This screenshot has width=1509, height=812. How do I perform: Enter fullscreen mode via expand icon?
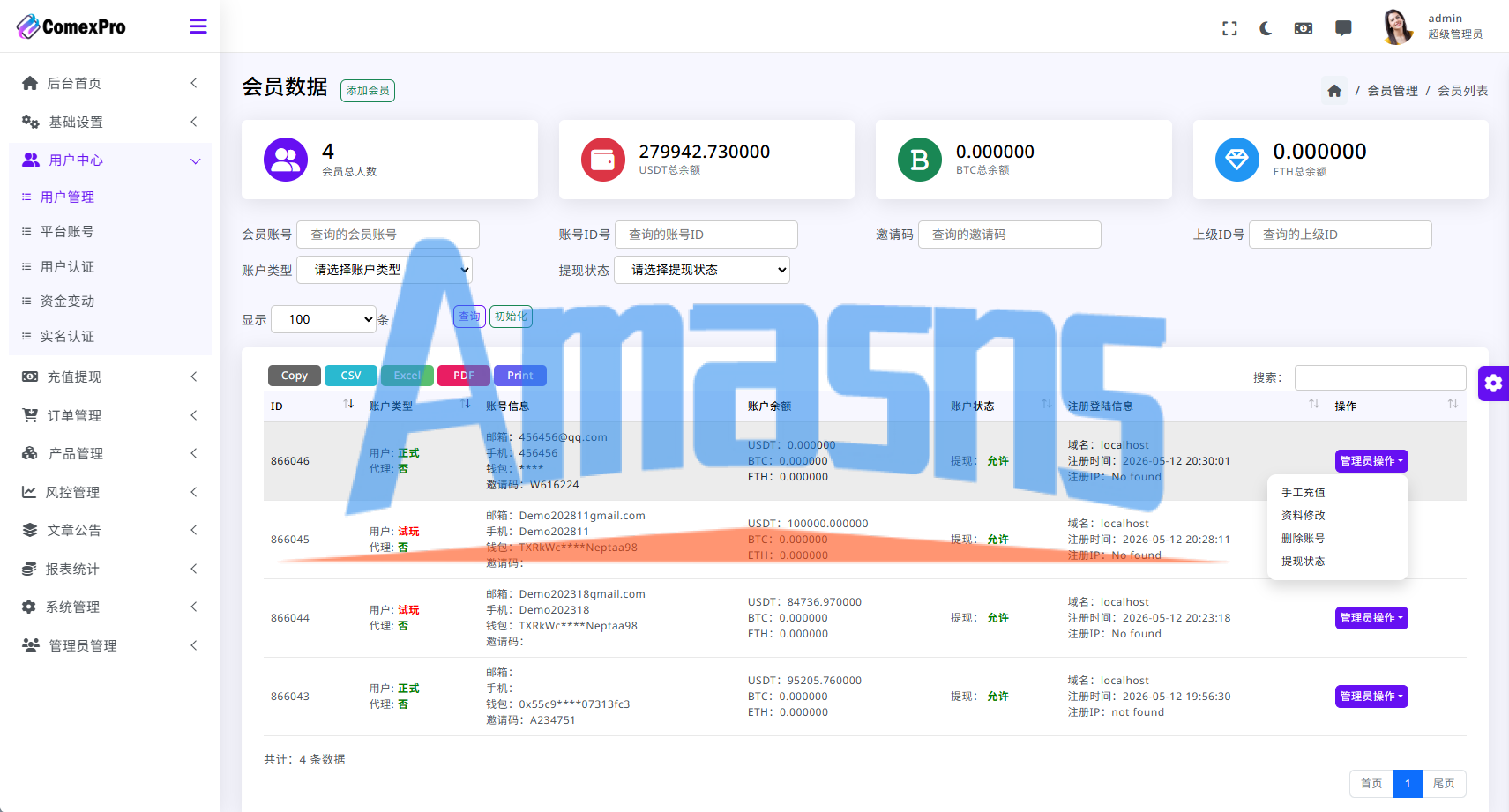(1229, 28)
